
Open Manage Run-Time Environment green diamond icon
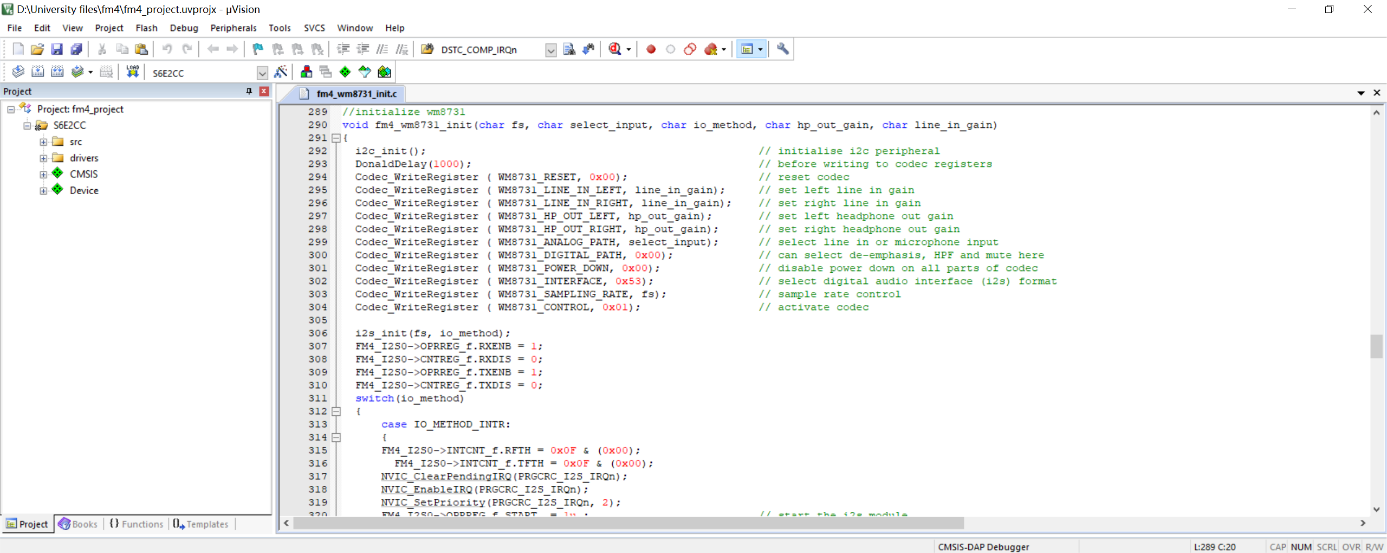click(345, 72)
